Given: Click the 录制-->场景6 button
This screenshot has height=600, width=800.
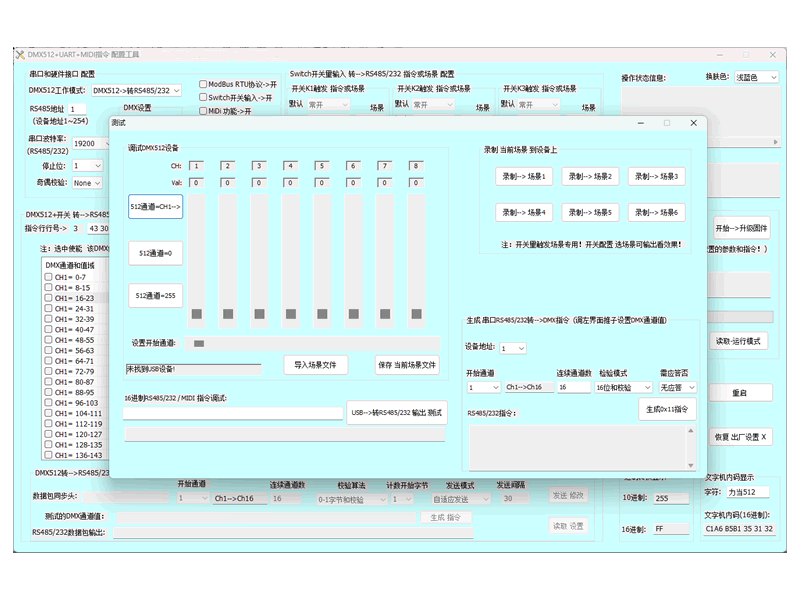Looking at the screenshot, I should point(656,213).
